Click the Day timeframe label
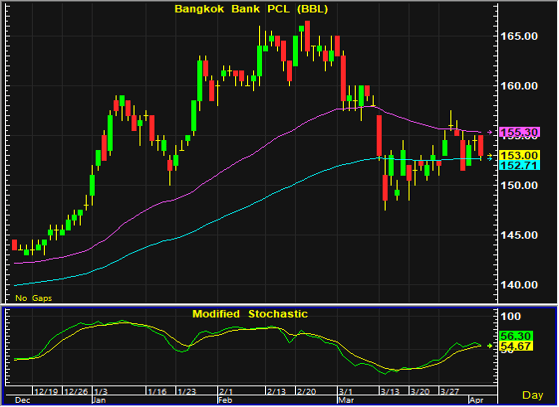The height and width of the screenshot is (407, 559). (533, 395)
